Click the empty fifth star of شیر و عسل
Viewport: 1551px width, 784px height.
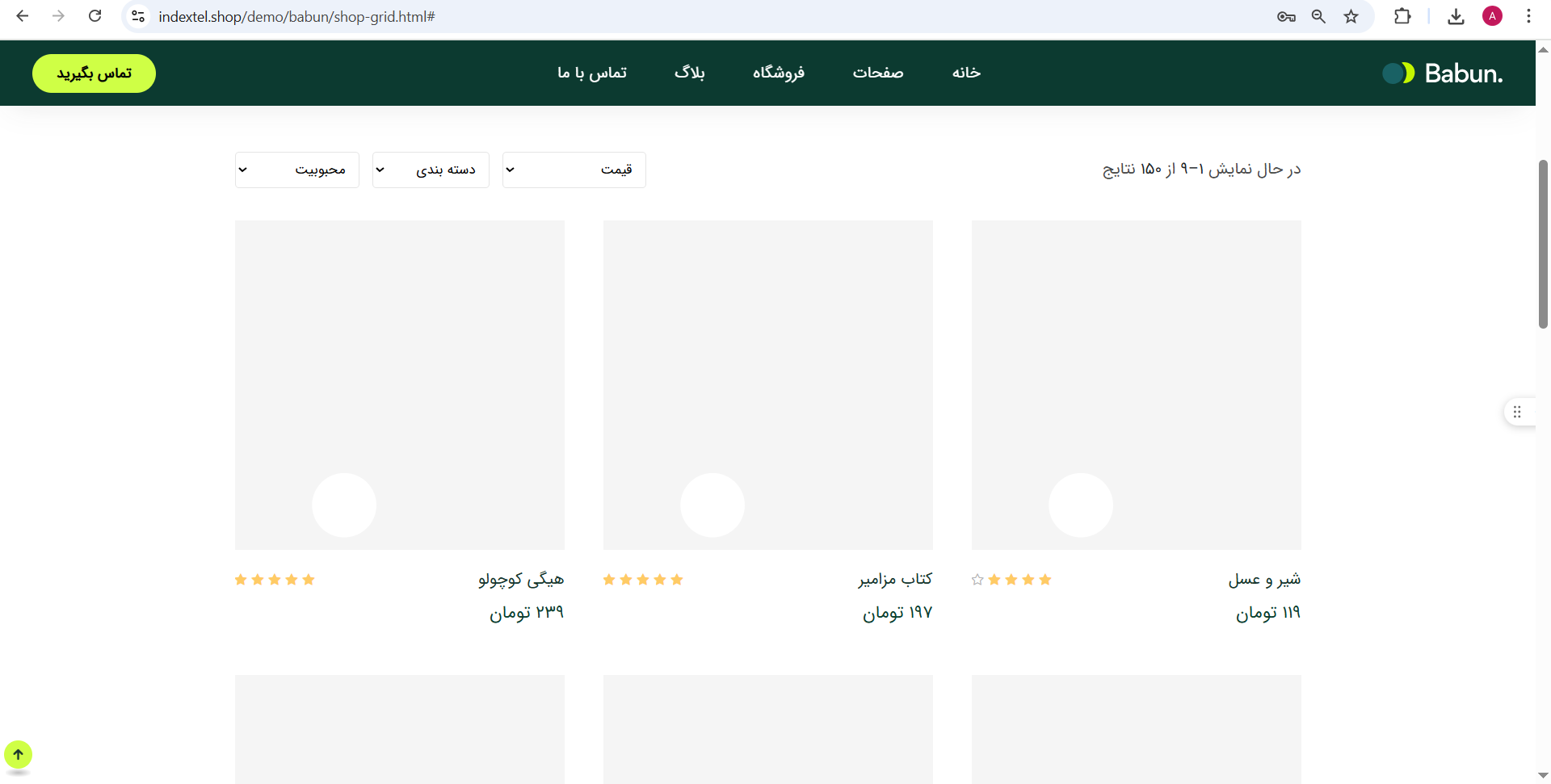977,580
